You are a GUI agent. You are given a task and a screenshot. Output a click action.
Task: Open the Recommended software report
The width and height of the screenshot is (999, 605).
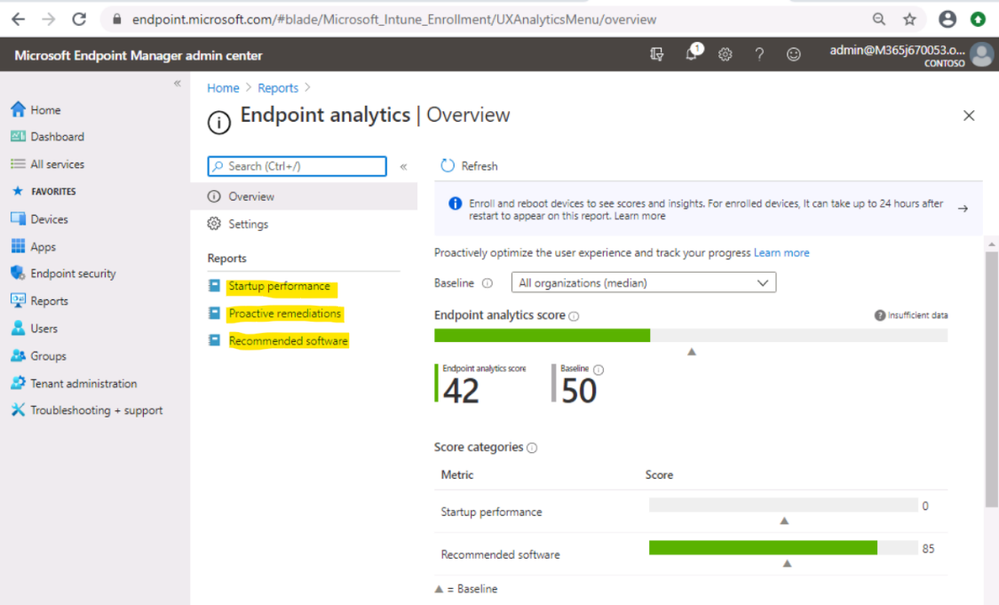coord(289,341)
